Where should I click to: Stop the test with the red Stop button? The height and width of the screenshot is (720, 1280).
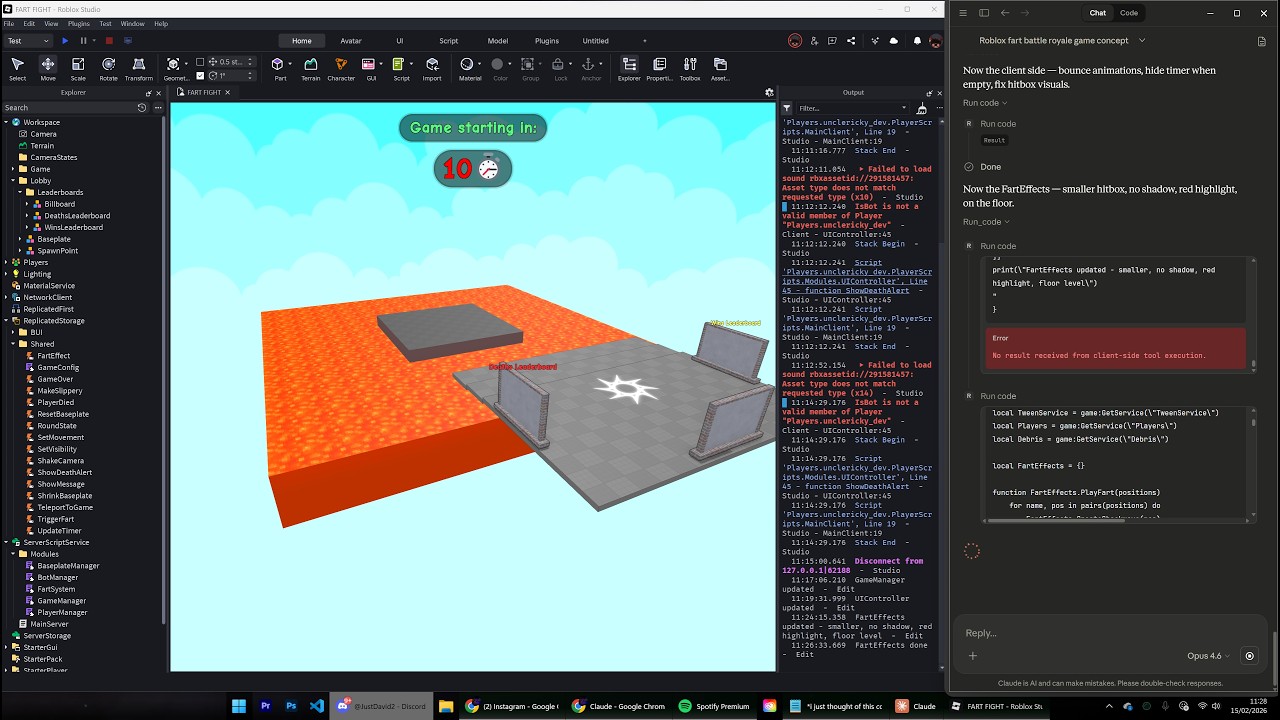(109, 41)
